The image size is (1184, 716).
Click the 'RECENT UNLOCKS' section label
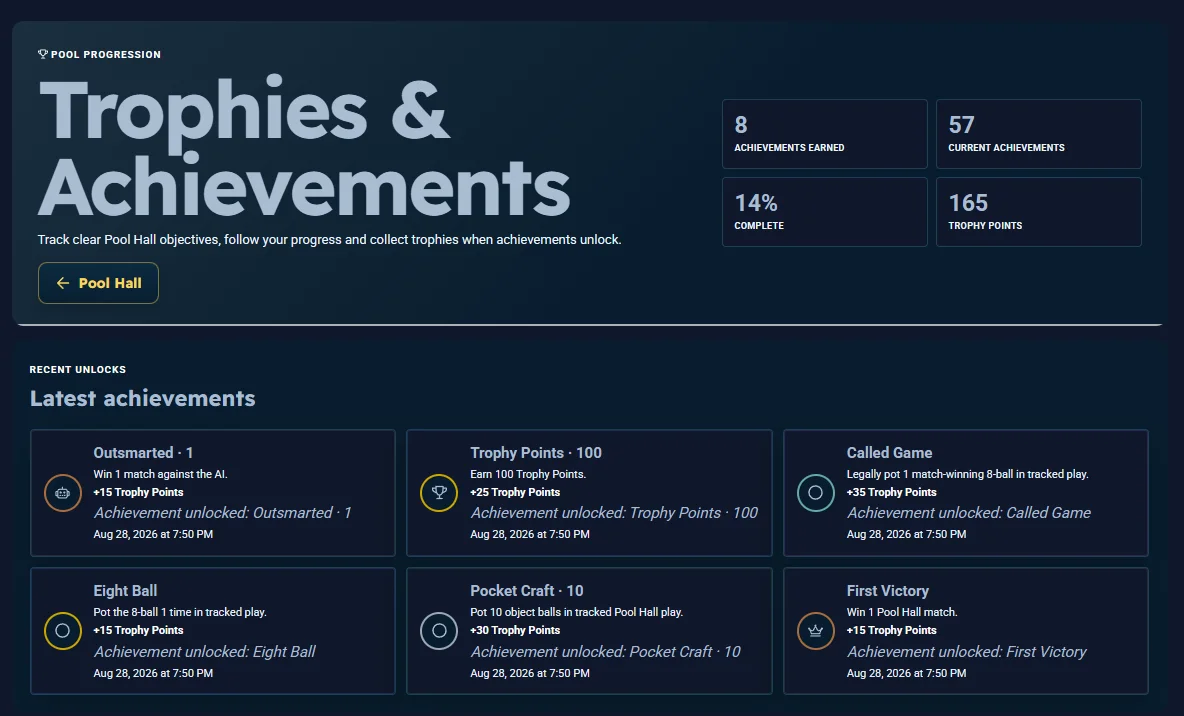click(x=78, y=369)
